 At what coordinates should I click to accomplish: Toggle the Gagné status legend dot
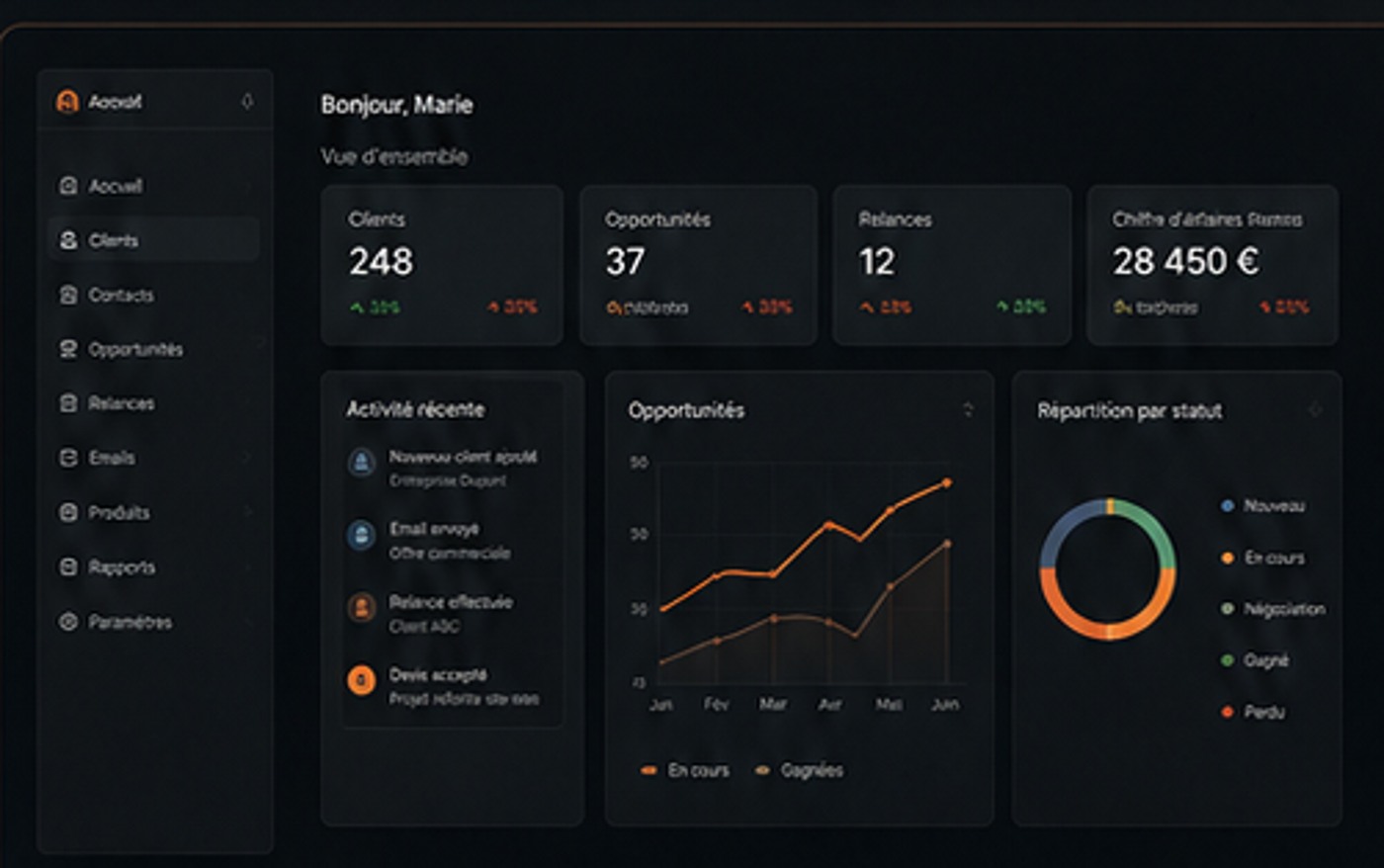coord(1228,660)
